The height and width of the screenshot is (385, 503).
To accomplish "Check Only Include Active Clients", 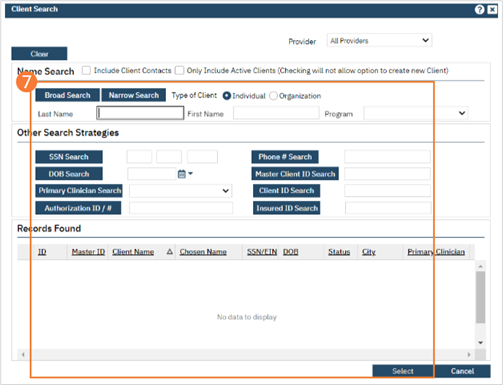I will click(x=179, y=70).
